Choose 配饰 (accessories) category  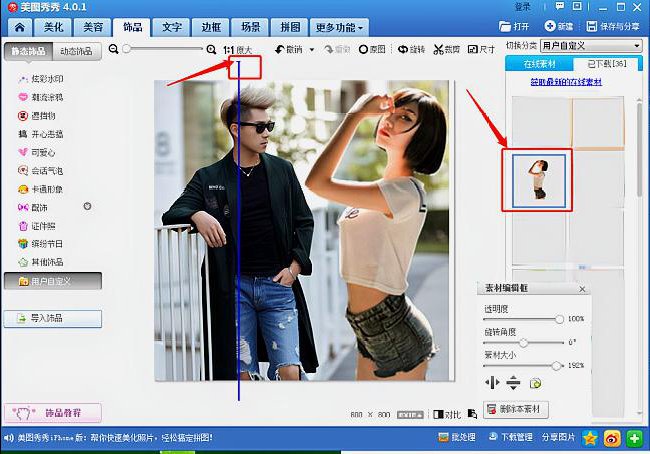33,207
